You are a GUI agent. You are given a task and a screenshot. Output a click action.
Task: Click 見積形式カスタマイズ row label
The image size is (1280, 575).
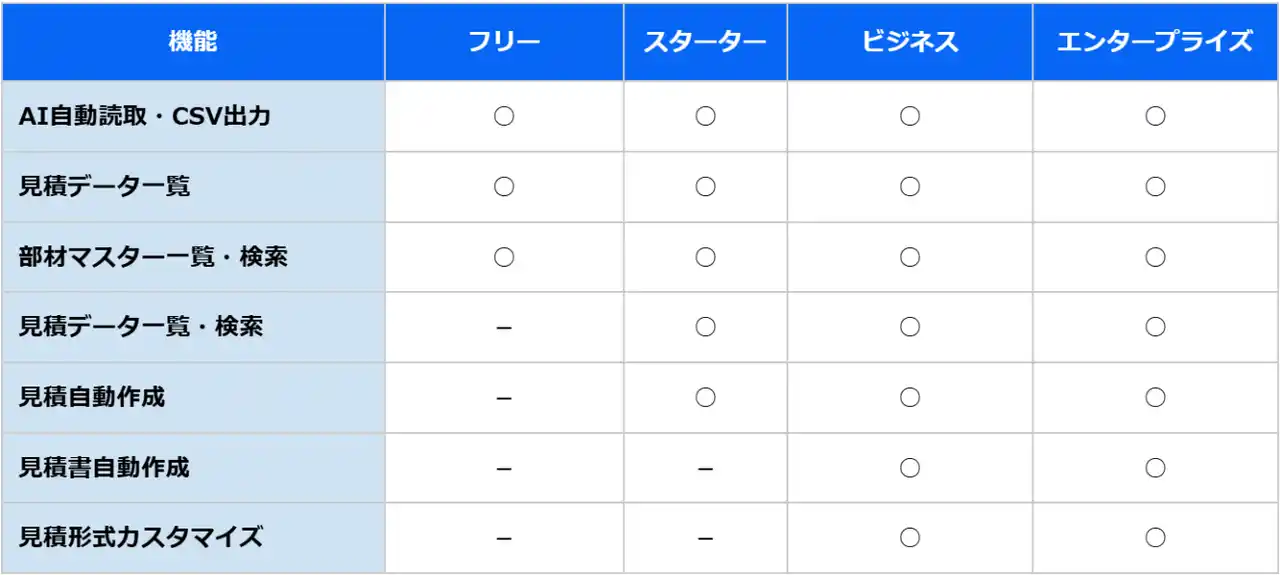pos(141,537)
